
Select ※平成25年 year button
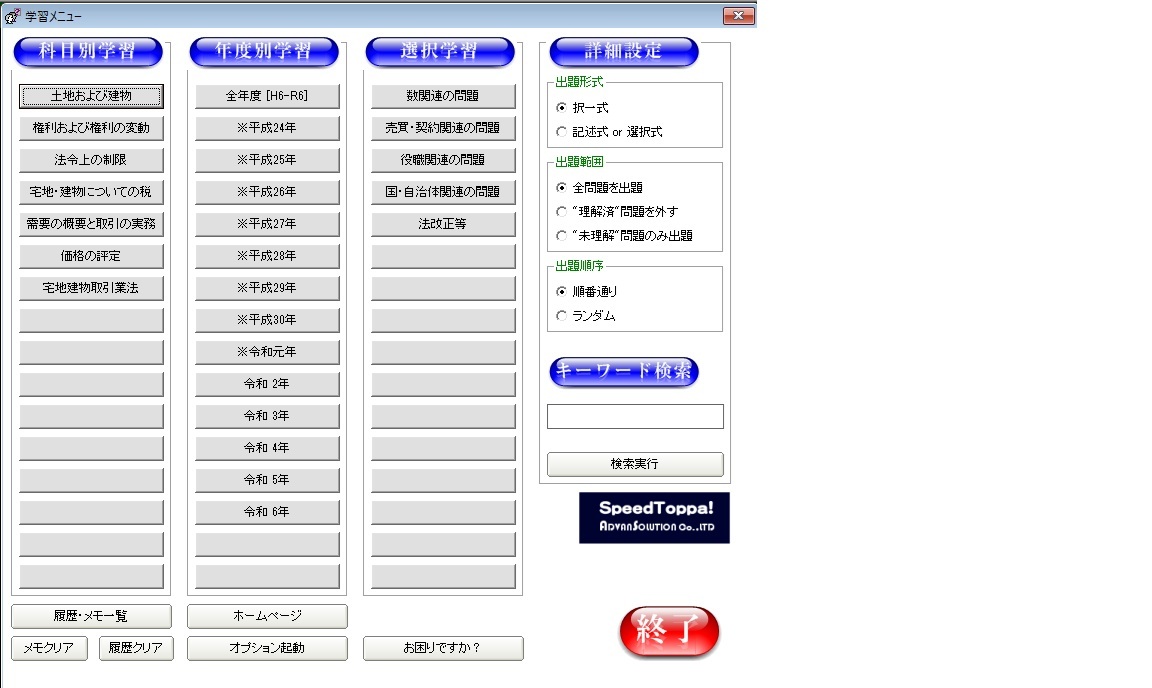click(x=267, y=160)
